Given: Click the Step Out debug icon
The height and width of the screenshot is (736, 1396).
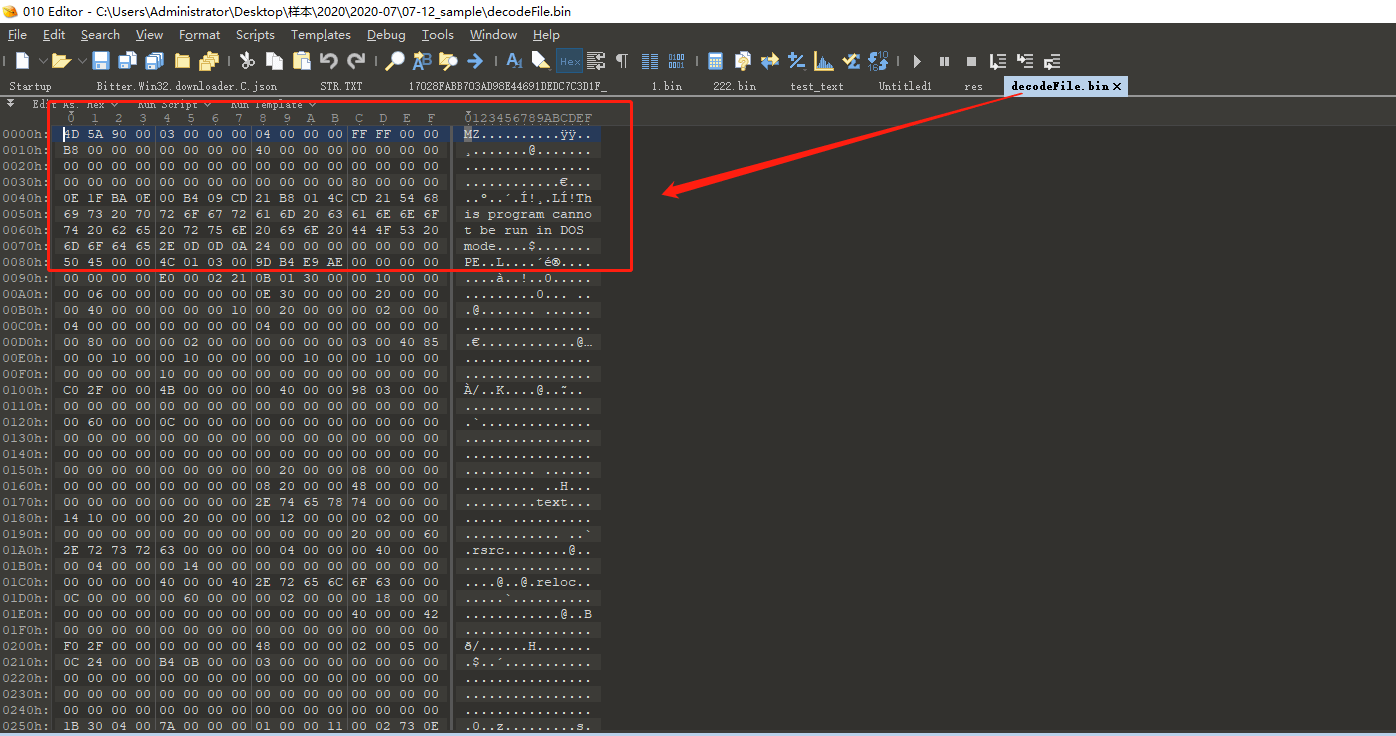Looking at the screenshot, I should pyautogui.click(x=1052, y=61).
